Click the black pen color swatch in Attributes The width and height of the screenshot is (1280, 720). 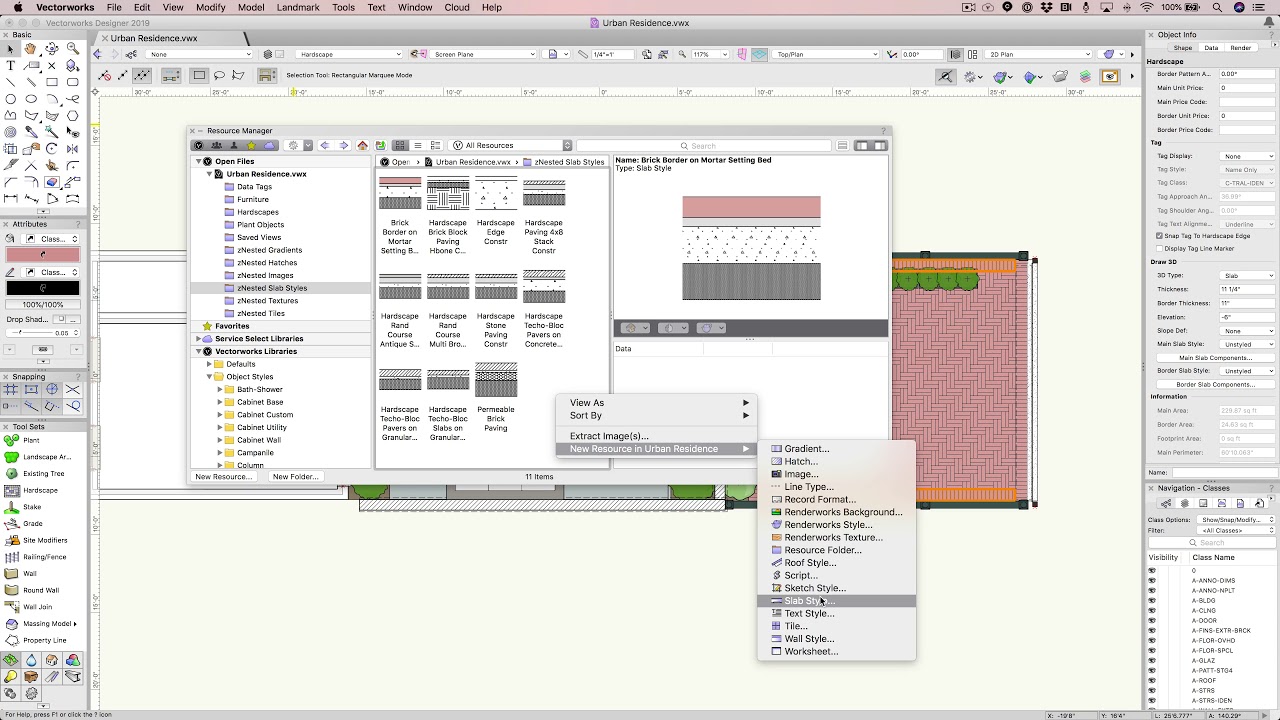point(43,288)
